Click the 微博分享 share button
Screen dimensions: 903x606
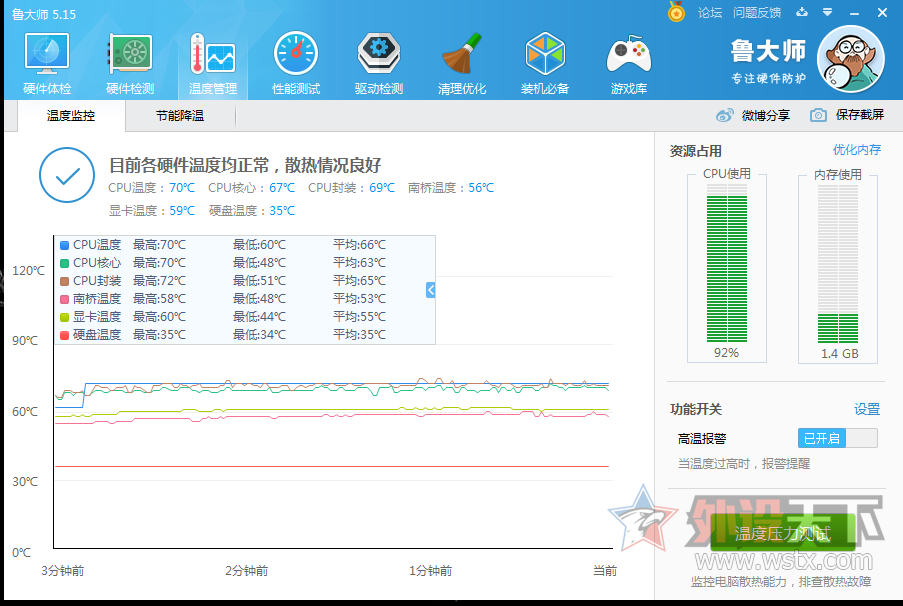point(753,115)
